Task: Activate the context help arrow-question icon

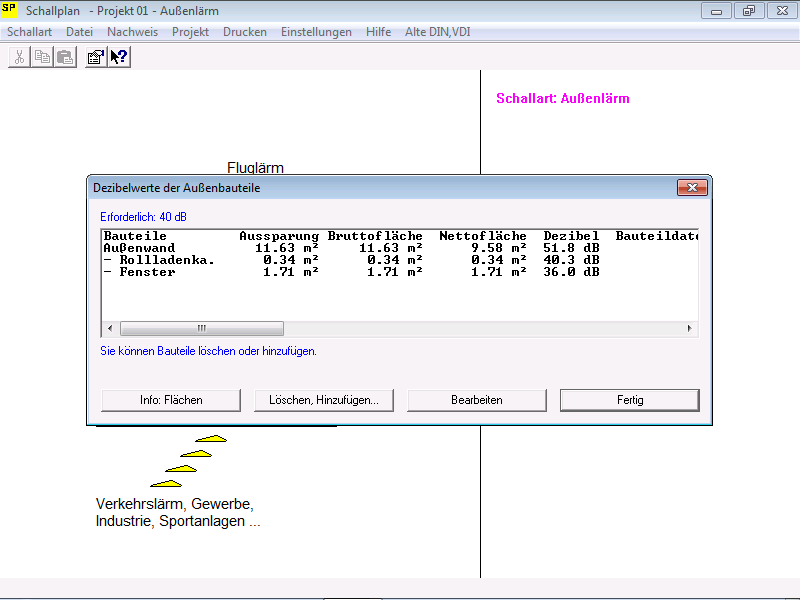Action: (119, 57)
